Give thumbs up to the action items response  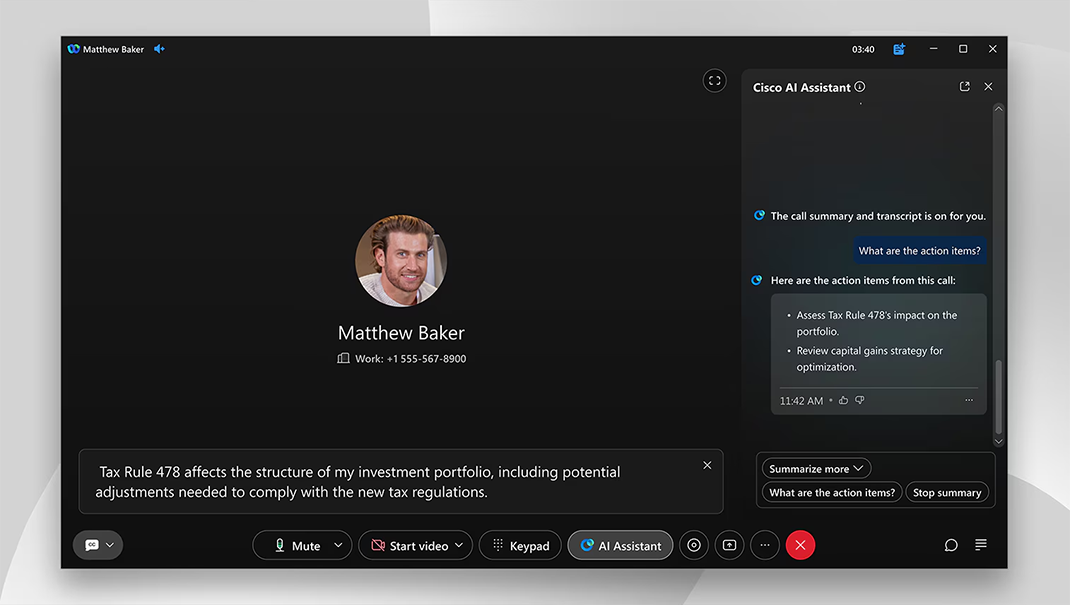[843, 400]
